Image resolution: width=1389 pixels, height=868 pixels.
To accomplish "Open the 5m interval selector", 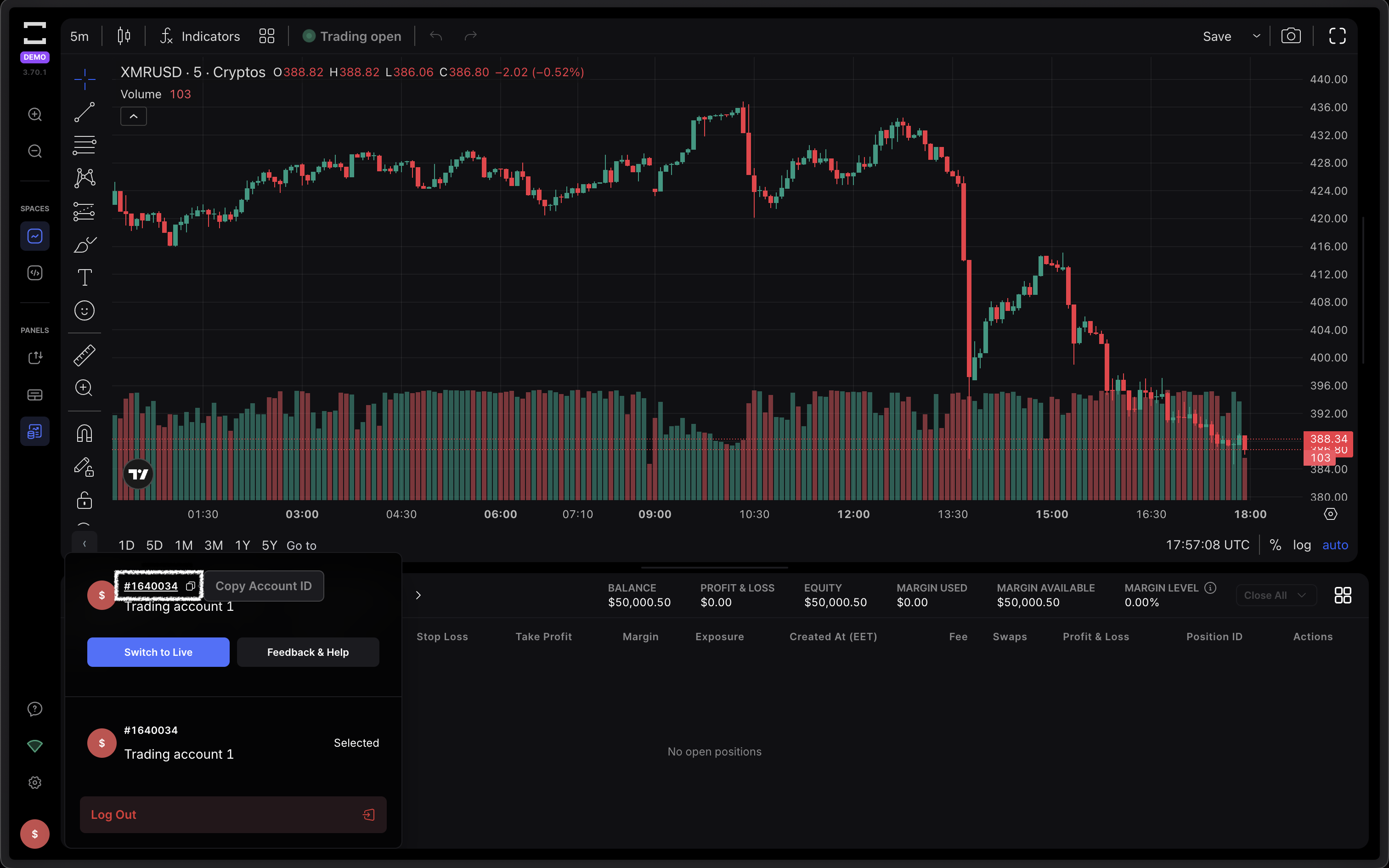I will 80,36.
